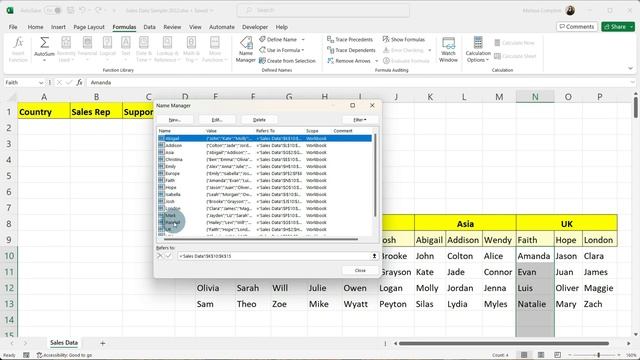Click in the Refers to input field
The height and width of the screenshot is (360, 640).
(274, 256)
